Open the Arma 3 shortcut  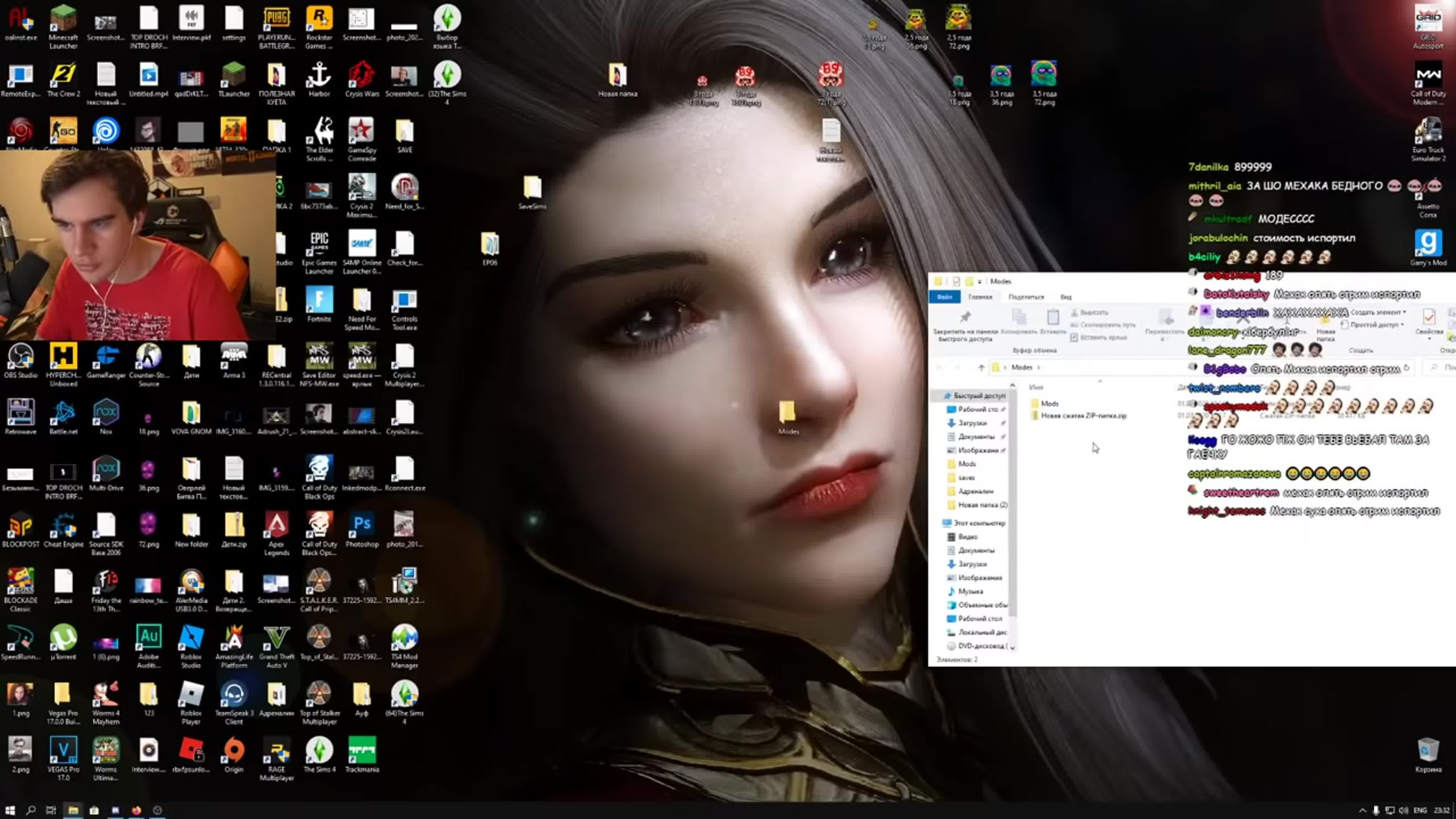234,361
